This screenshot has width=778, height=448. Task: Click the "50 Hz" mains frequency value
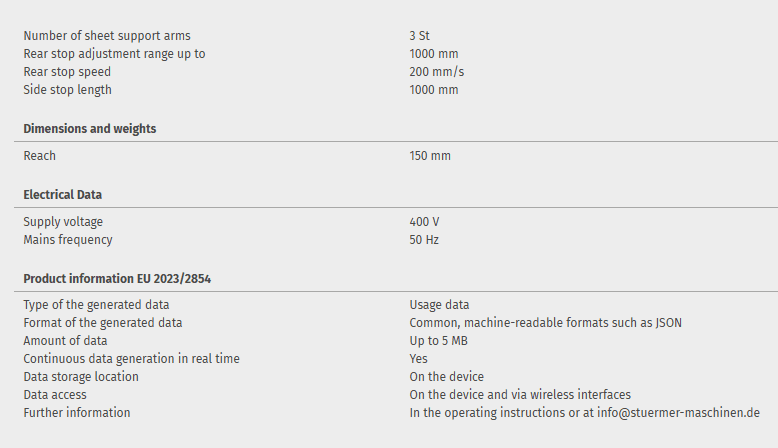(x=424, y=240)
